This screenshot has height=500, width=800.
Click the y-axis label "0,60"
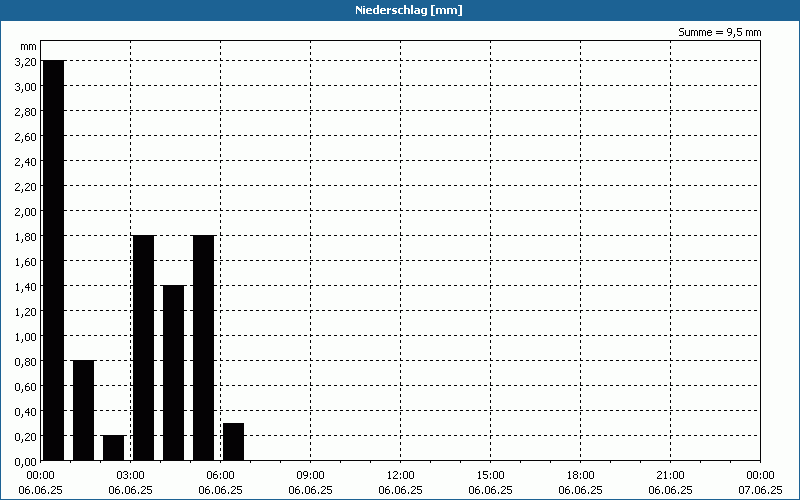(26, 387)
